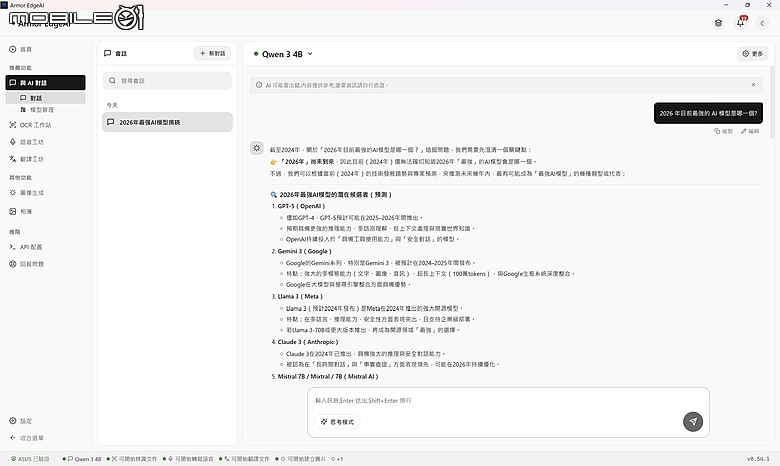This screenshot has height=466, width=780.
Task: Collapse the sidebar menu with arrow
Action: point(27,438)
